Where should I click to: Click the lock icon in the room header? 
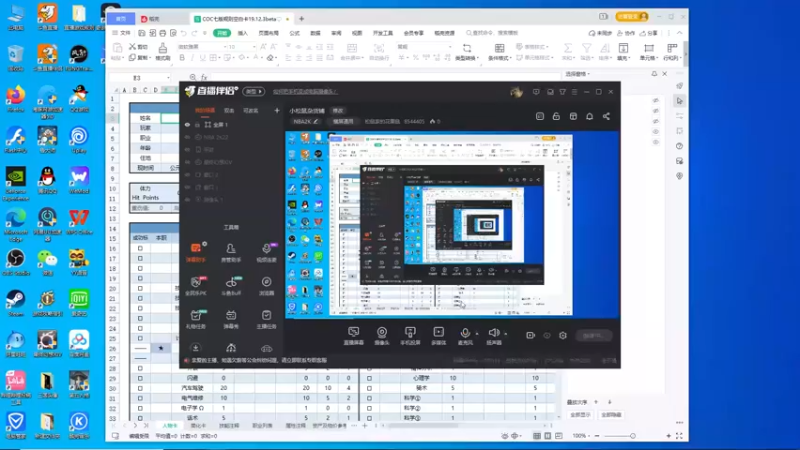tap(556, 116)
